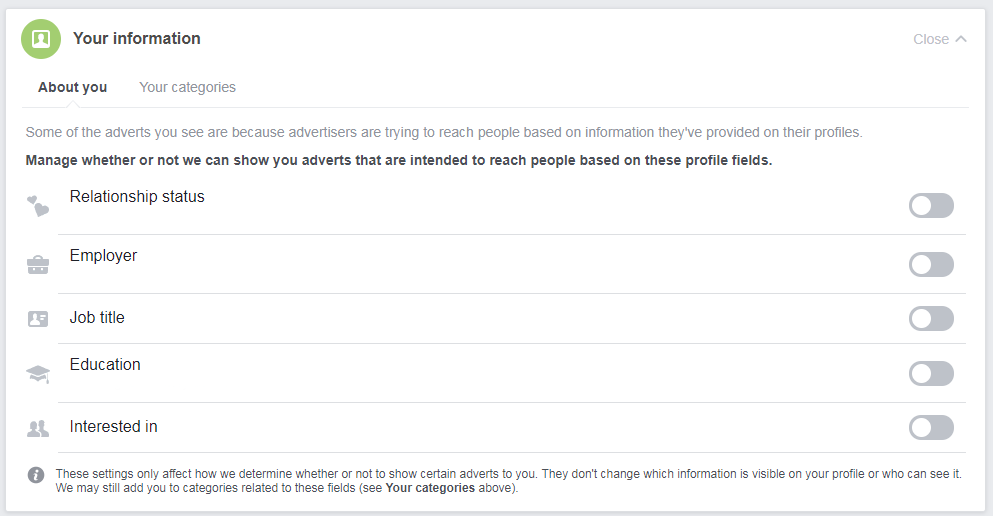
Task: Toggle the Interested in advert setting
Action: [930, 428]
